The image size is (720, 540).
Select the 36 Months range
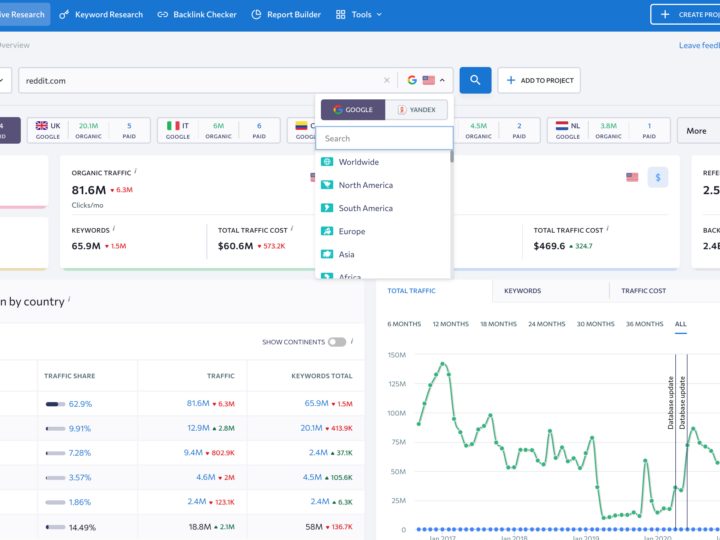pos(644,324)
